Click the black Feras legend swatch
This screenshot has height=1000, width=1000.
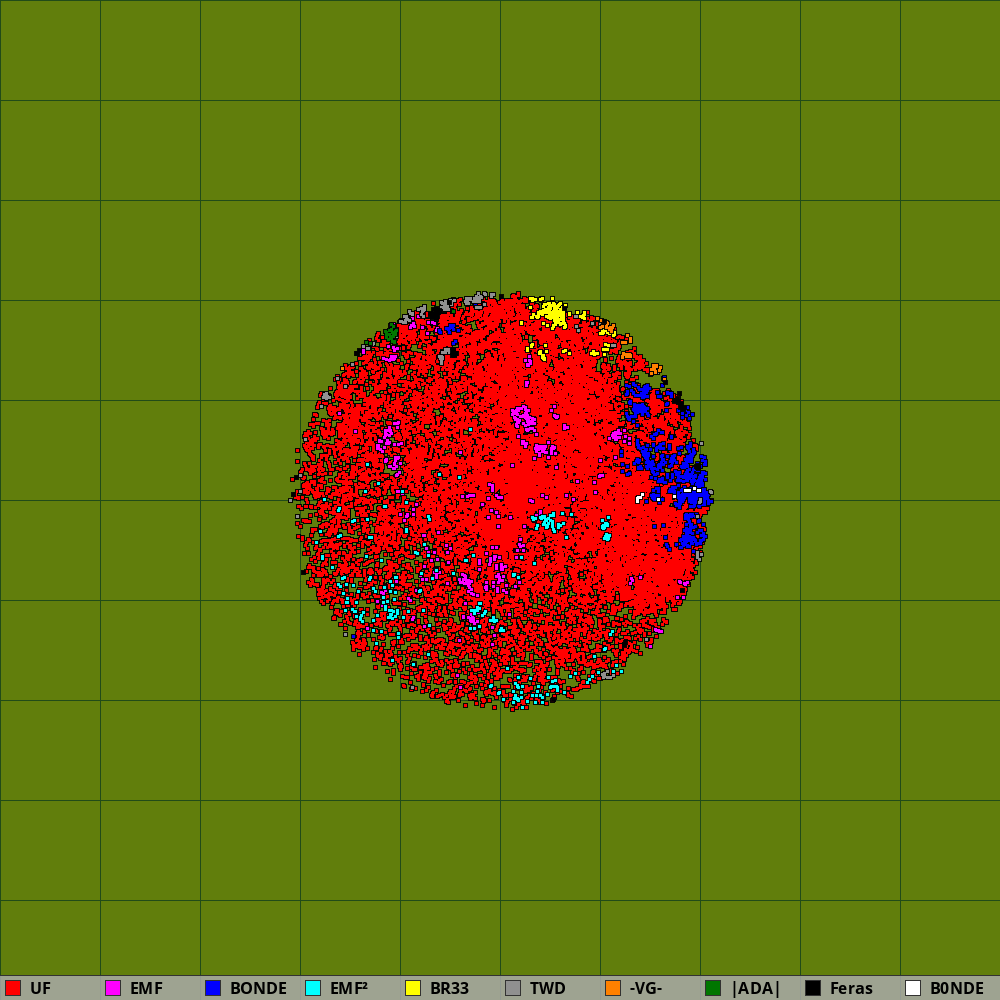click(x=813, y=988)
